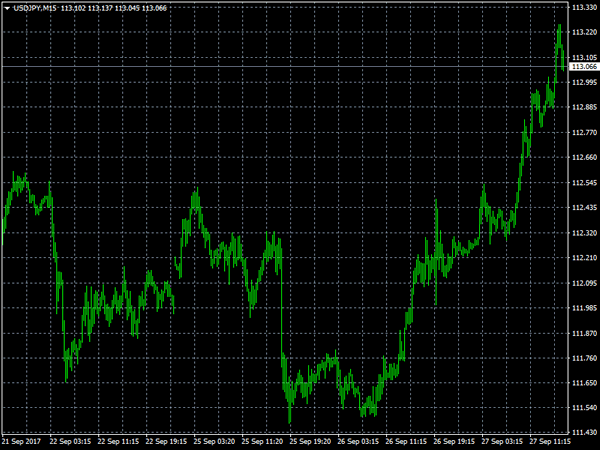Click the OHLC values 113.102 113.137 113.045 113.066

pyautogui.click(x=114, y=8)
